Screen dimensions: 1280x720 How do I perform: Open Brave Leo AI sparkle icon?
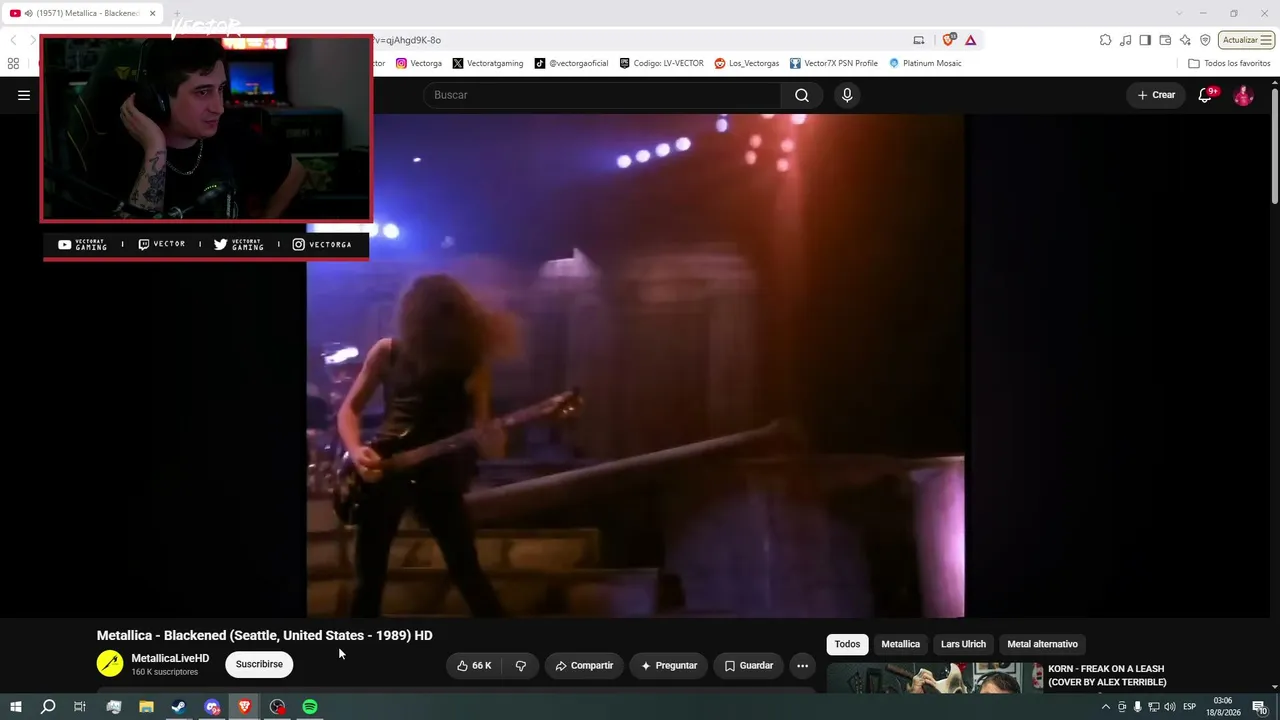click(1185, 40)
